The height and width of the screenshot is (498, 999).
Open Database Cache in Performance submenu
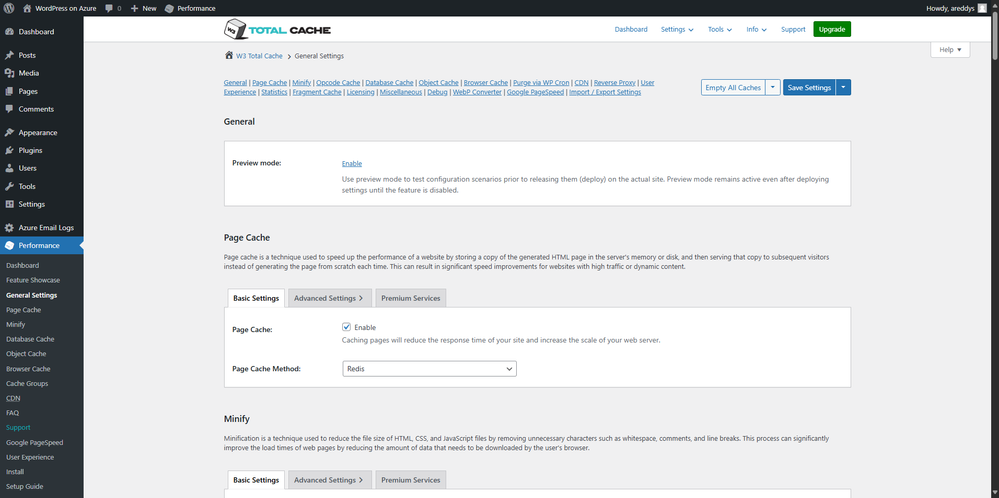[x=30, y=339]
